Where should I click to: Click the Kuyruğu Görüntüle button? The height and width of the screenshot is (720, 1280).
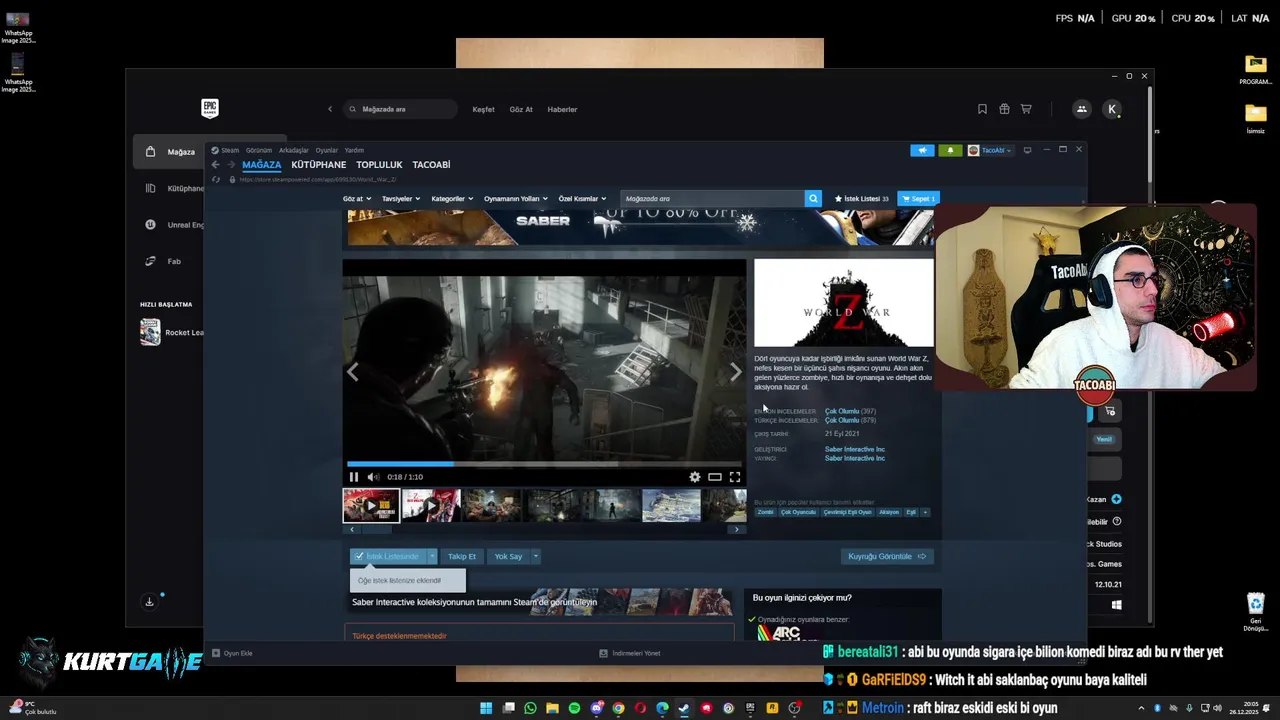click(x=887, y=556)
